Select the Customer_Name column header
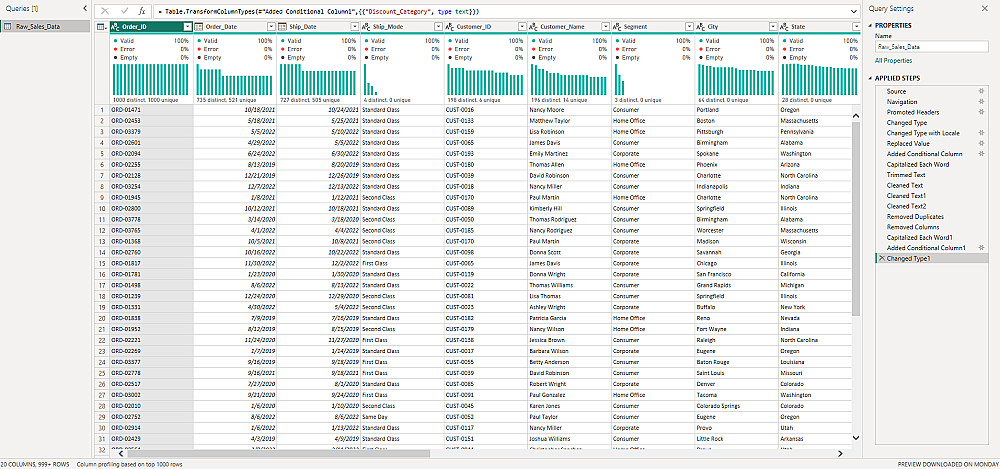The image size is (1000, 469). click(568, 27)
